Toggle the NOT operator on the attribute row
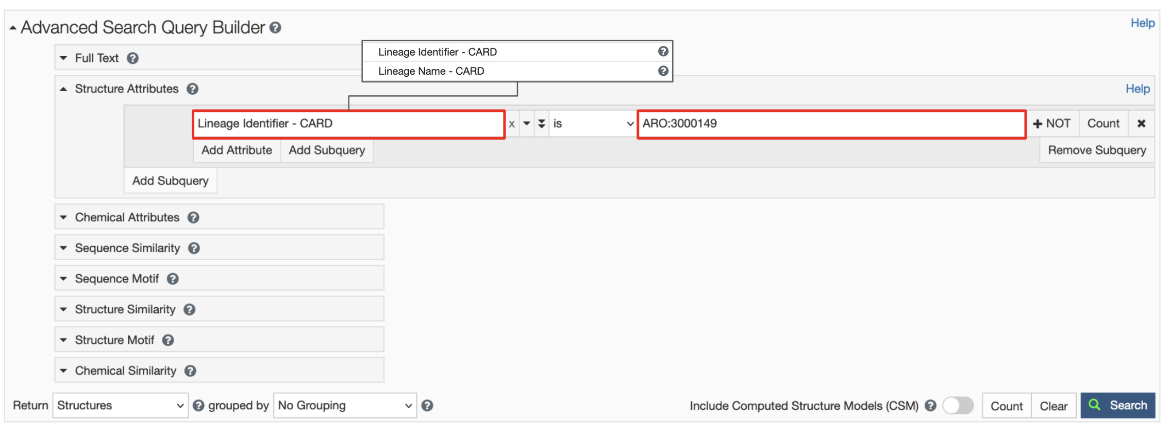Image resolution: width=1170 pixels, height=436 pixels. 1052,124
